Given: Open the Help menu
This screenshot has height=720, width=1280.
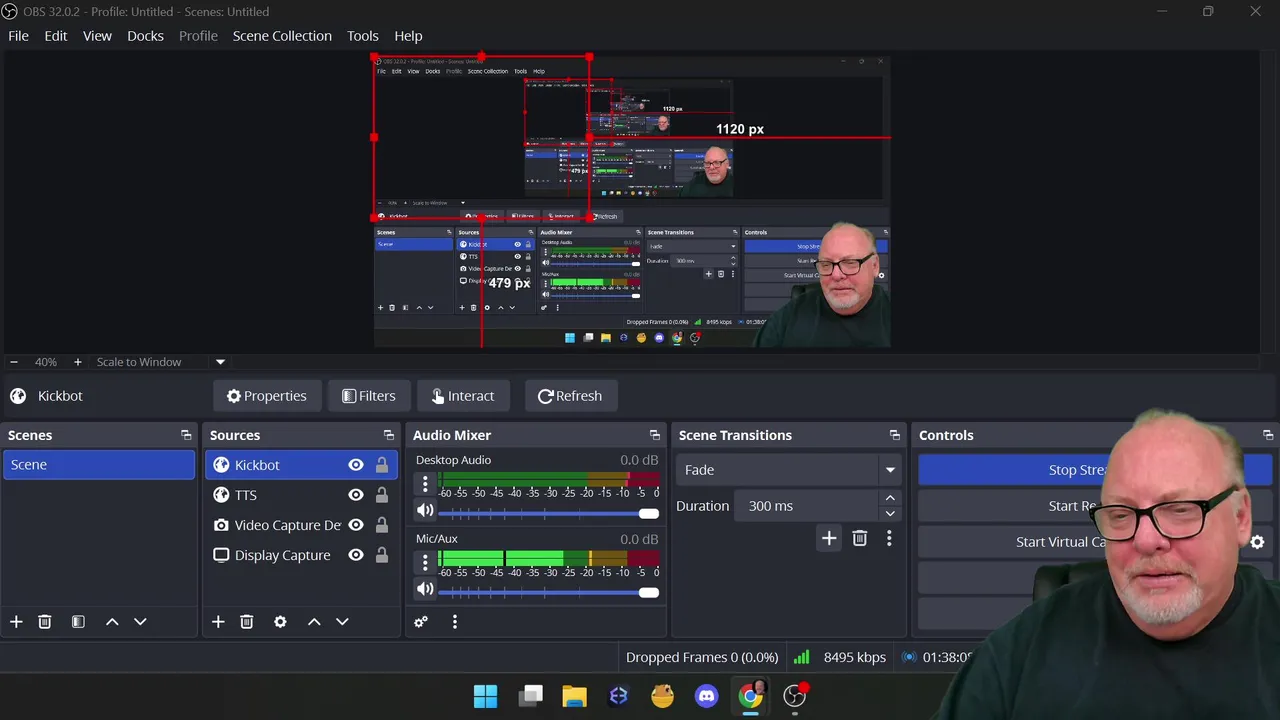Looking at the screenshot, I should point(408,35).
